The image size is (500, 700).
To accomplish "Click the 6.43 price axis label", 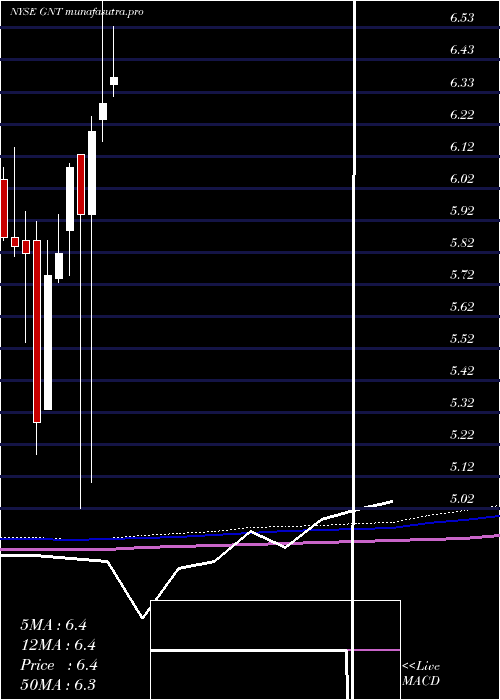I will pyautogui.click(x=462, y=50).
